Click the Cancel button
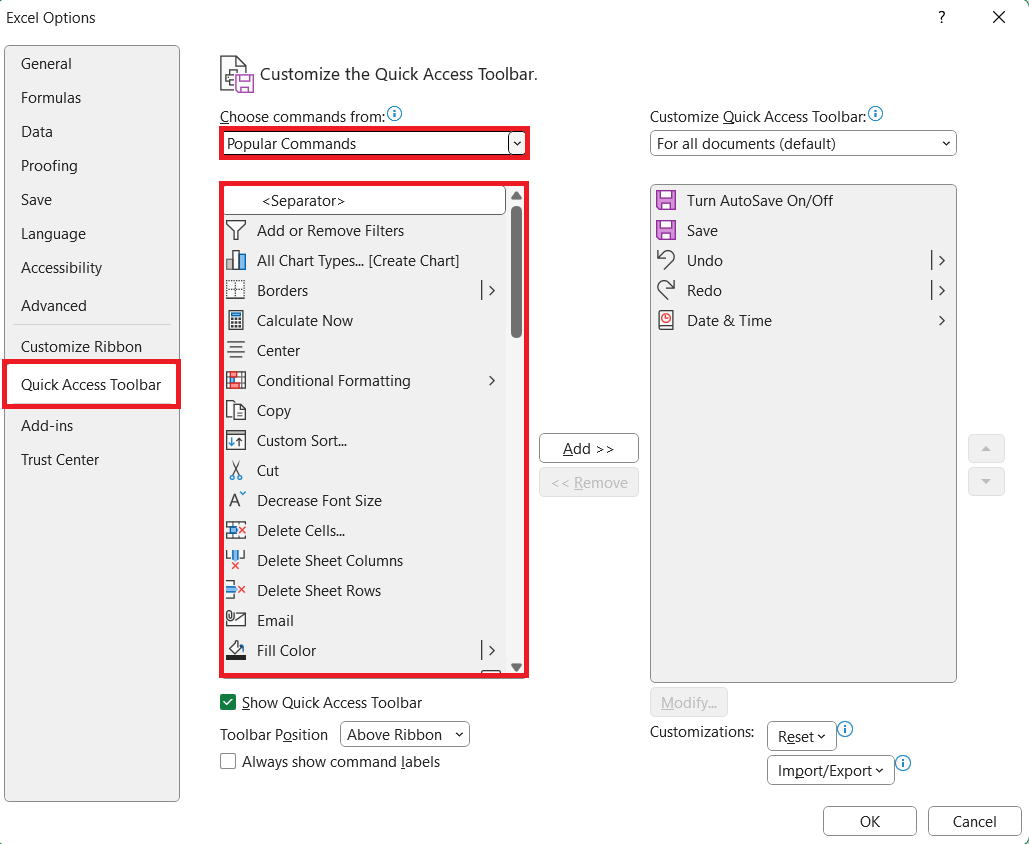 pyautogui.click(x=975, y=821)
